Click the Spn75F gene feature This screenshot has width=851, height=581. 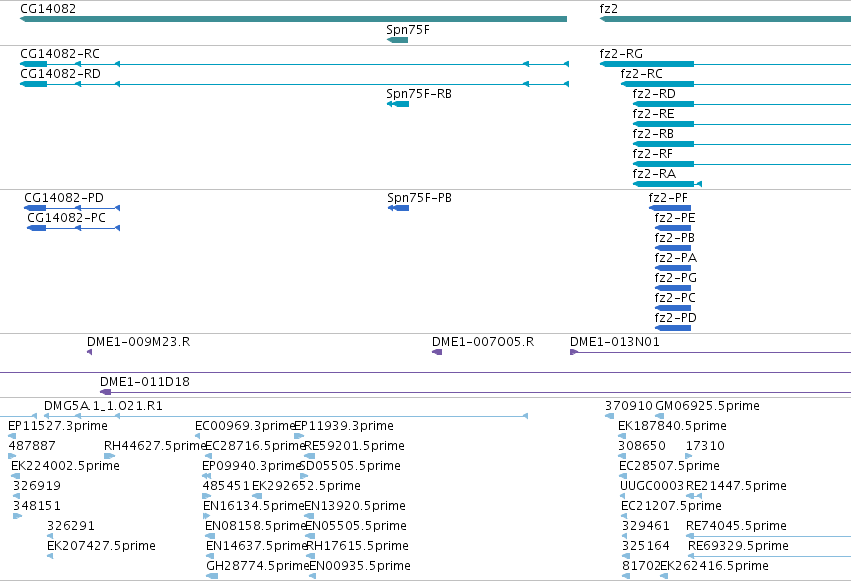(397, 40)
